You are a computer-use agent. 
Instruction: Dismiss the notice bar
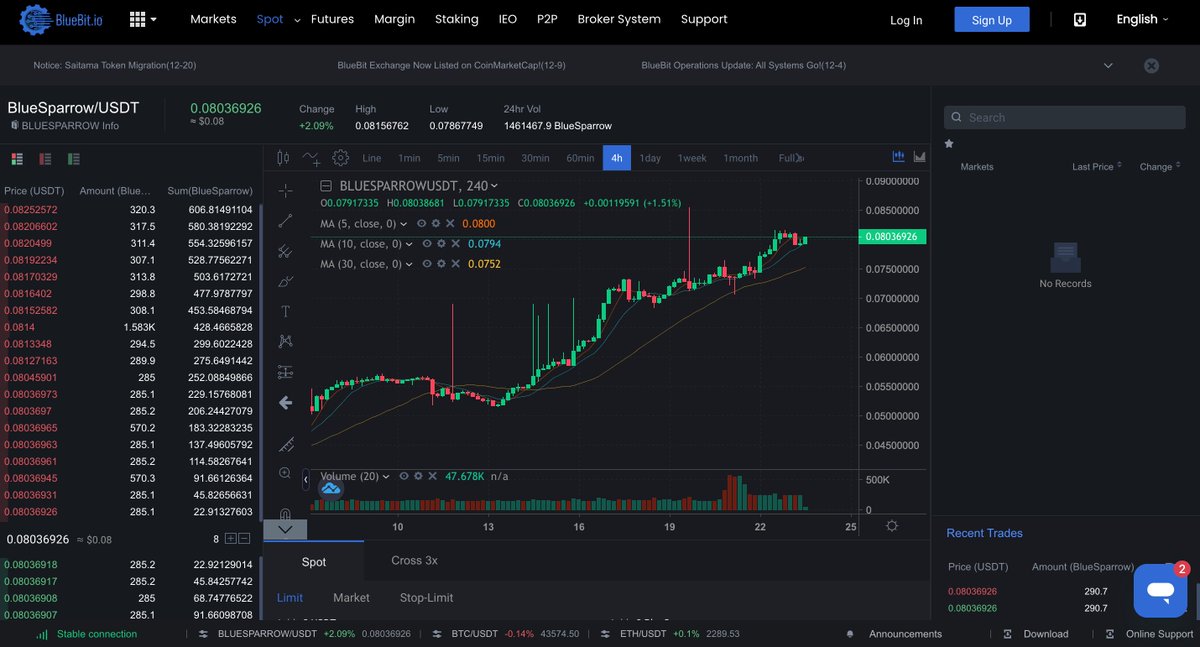point(1151,66)
